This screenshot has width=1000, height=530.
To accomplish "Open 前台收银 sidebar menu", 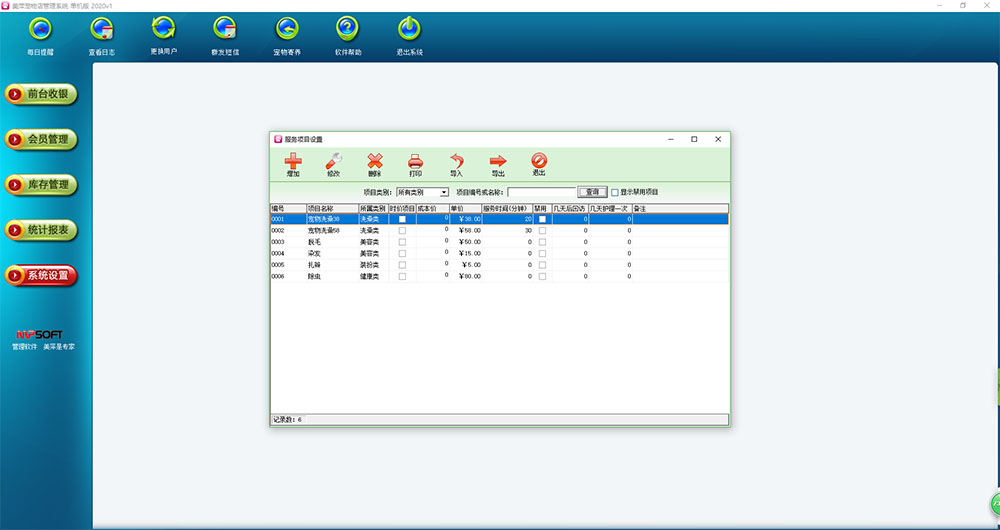I will [42, 94].
